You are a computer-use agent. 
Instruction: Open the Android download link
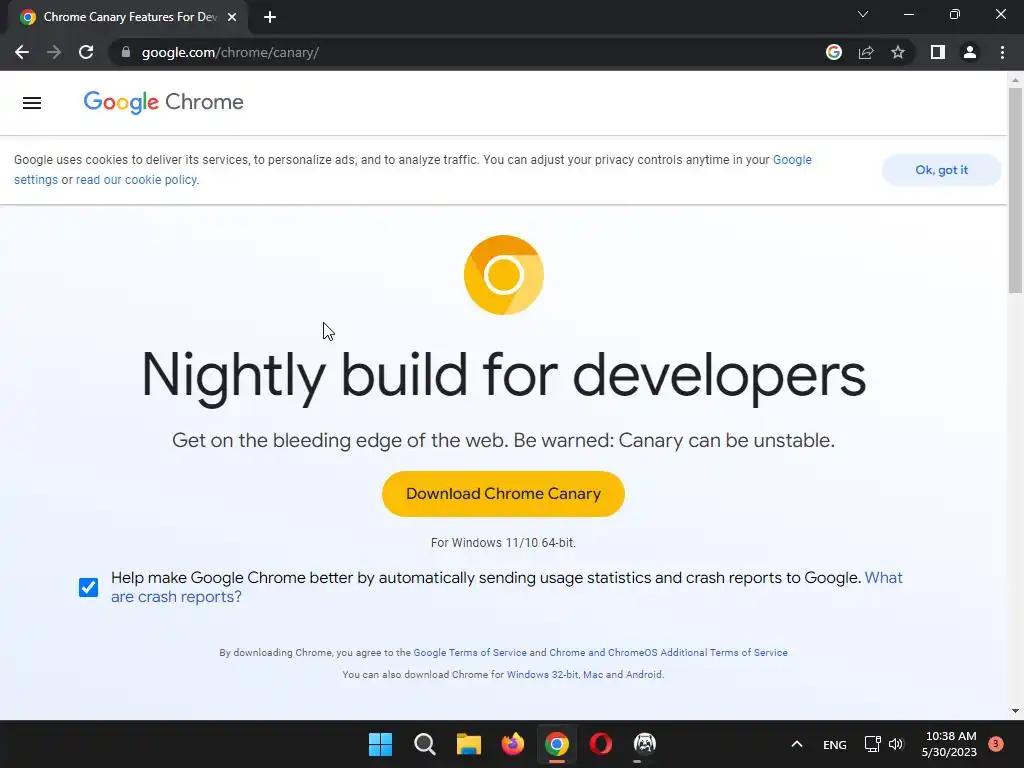tap(643, 675)
